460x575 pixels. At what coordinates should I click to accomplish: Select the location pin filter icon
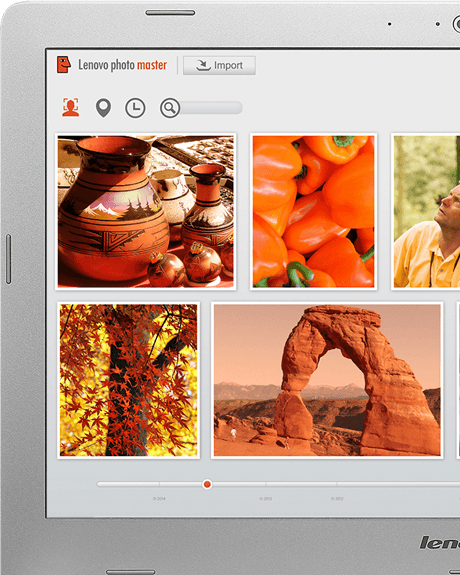[103, 108]
